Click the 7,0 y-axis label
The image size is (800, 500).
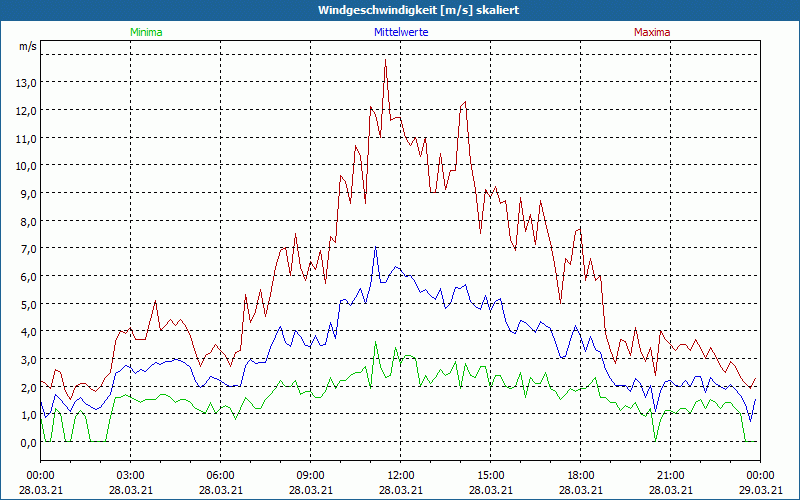pos(29,249)
